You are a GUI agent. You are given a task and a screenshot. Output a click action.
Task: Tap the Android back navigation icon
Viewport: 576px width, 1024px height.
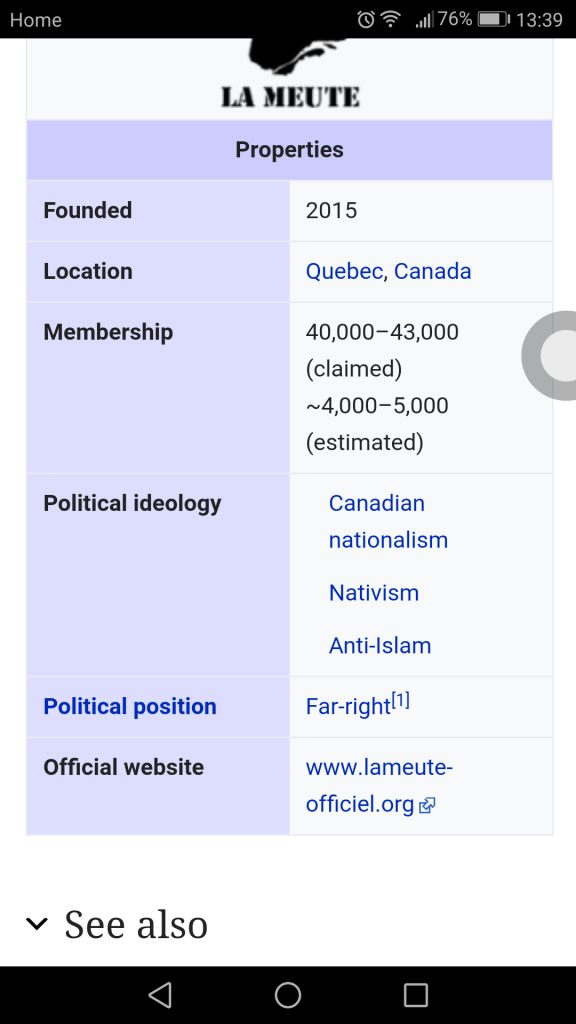160,995
